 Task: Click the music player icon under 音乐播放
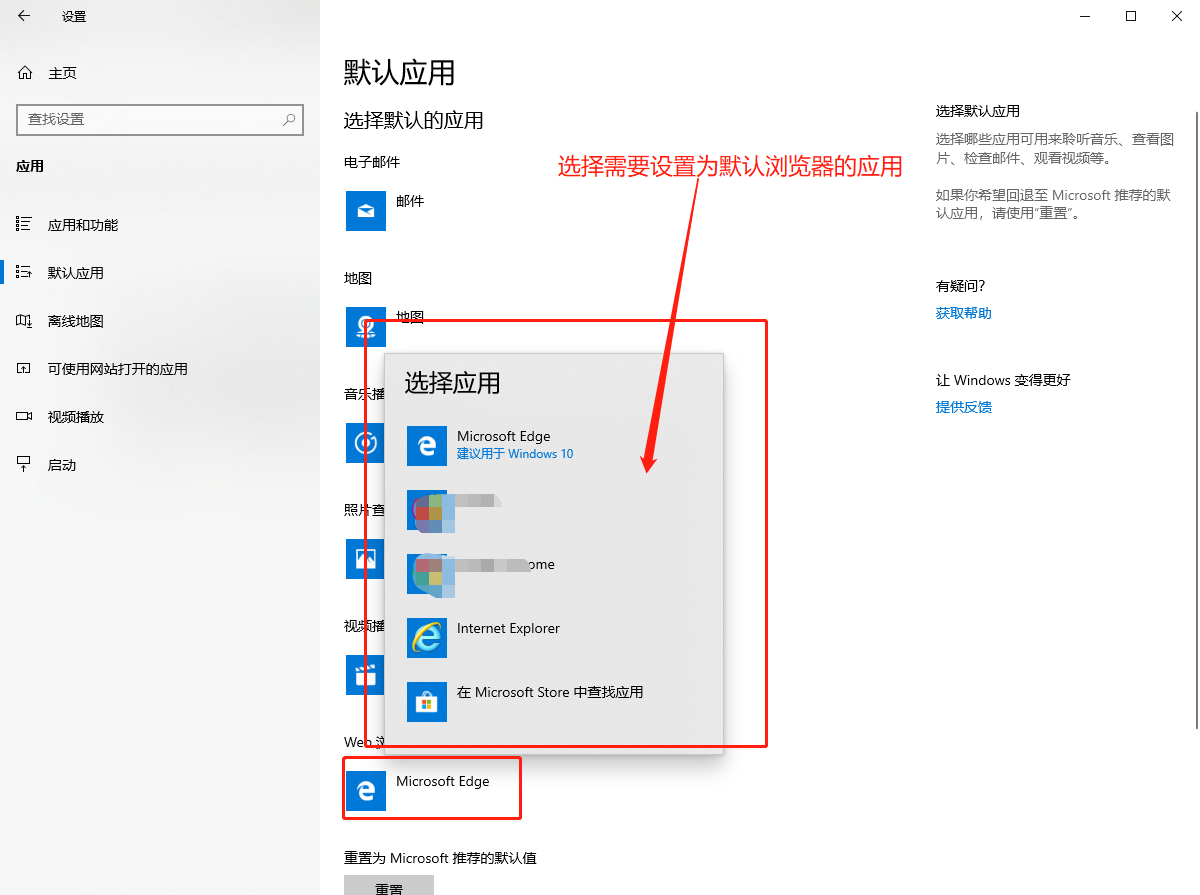365,443
